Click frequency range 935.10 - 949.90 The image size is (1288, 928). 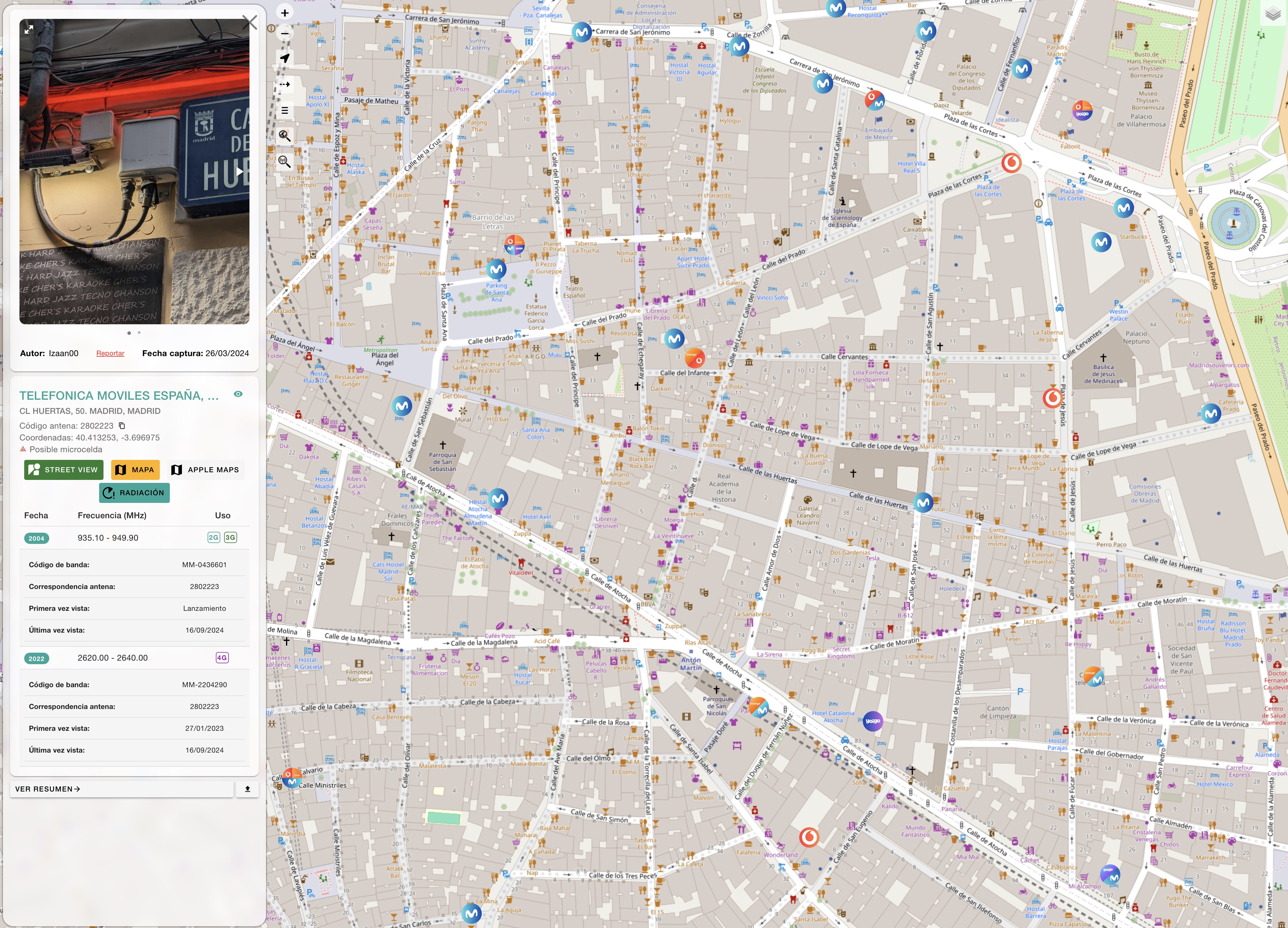pyautogui.click(x=108, y=537)
